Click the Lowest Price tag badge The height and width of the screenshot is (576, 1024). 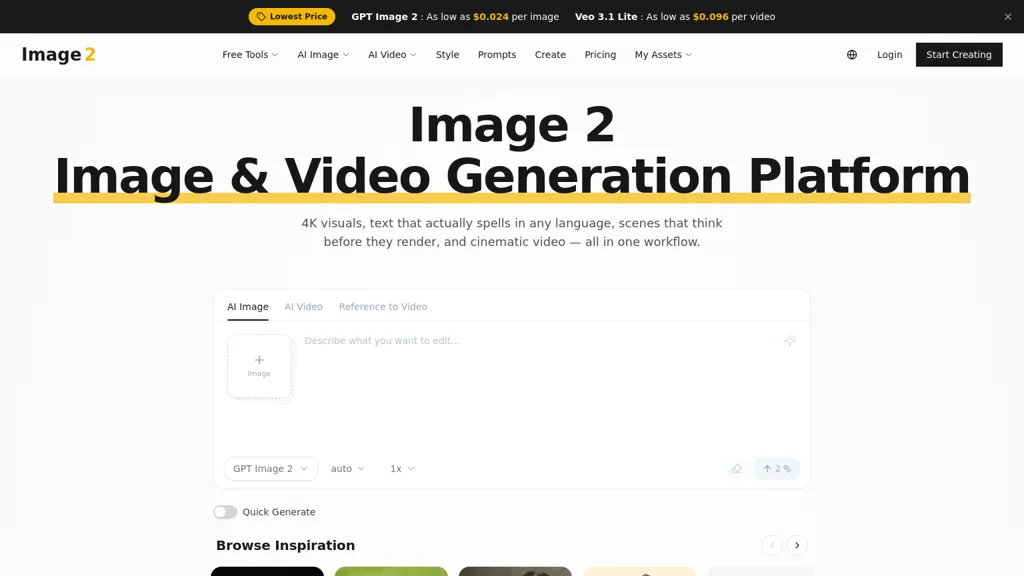click(x=292, y=16)
